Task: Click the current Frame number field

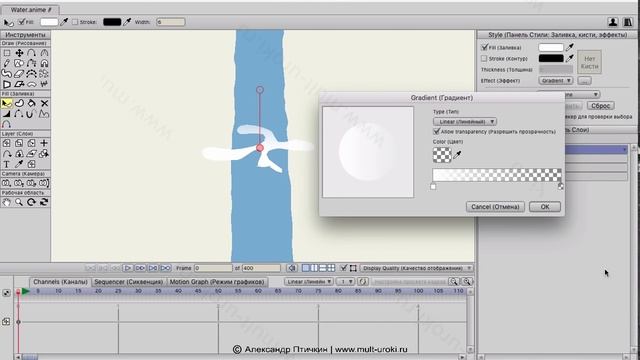Action: click(x=213, y=268)
